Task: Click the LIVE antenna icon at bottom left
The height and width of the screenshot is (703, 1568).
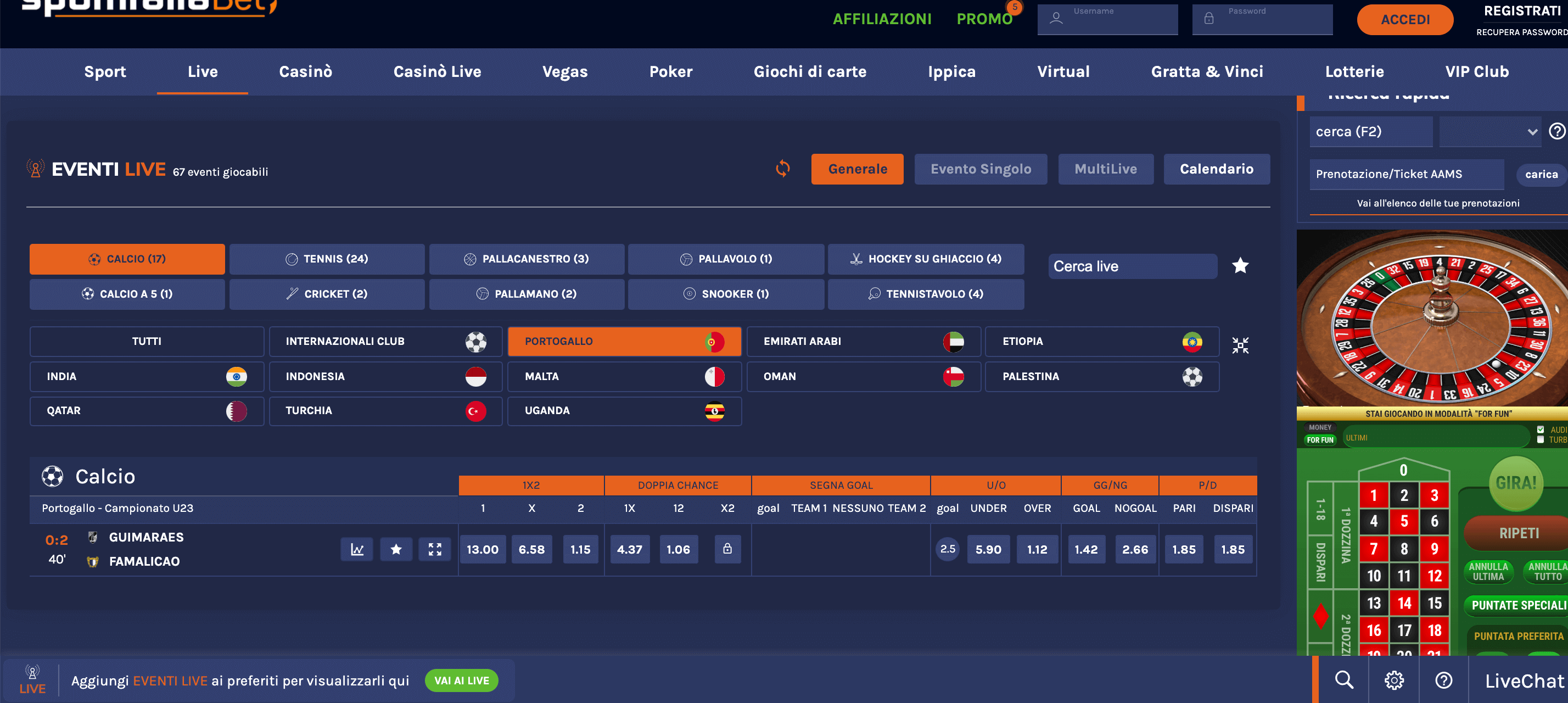Action: (32, 679)
